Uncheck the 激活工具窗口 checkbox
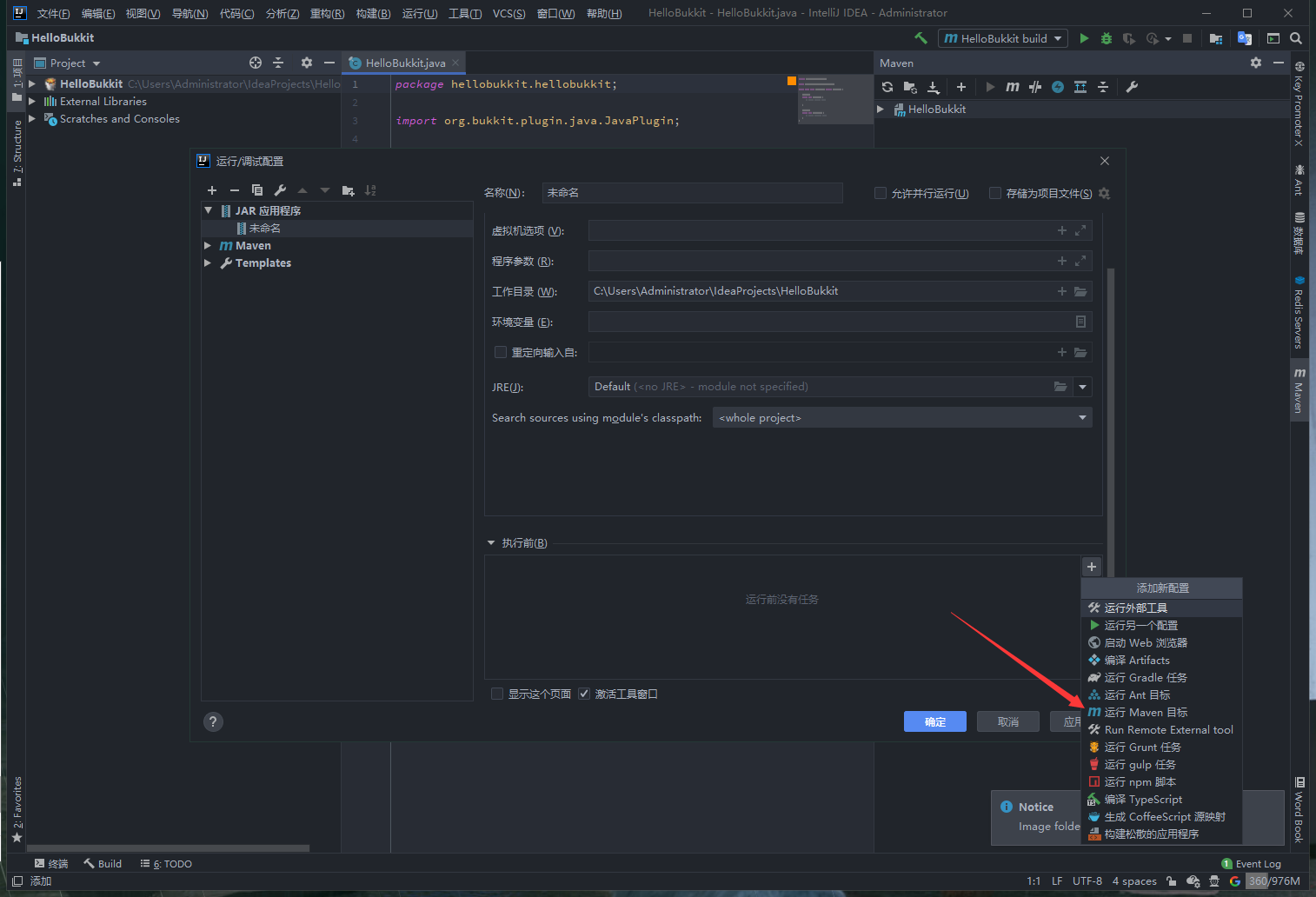 pos(584,694)
